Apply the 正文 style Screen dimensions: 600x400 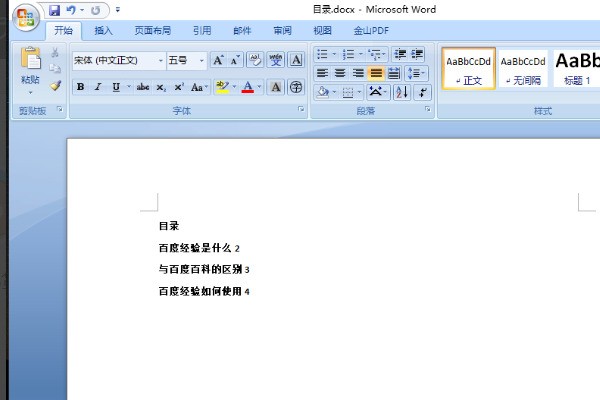click(x=470, y=68)
